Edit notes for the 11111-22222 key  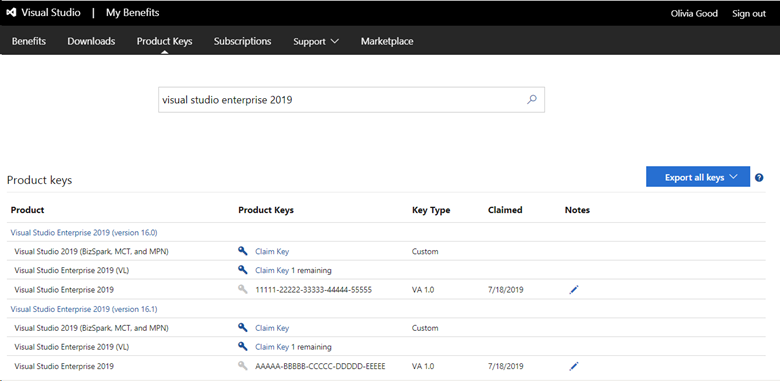pos(574,289)
